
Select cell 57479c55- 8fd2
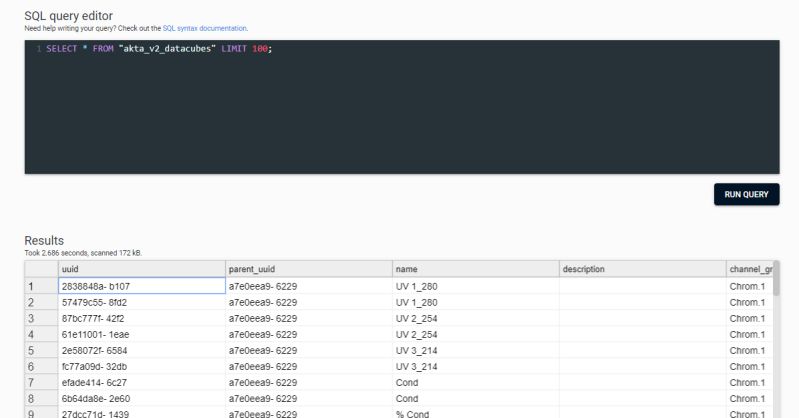pyautogui.click(x=142, y=302)
